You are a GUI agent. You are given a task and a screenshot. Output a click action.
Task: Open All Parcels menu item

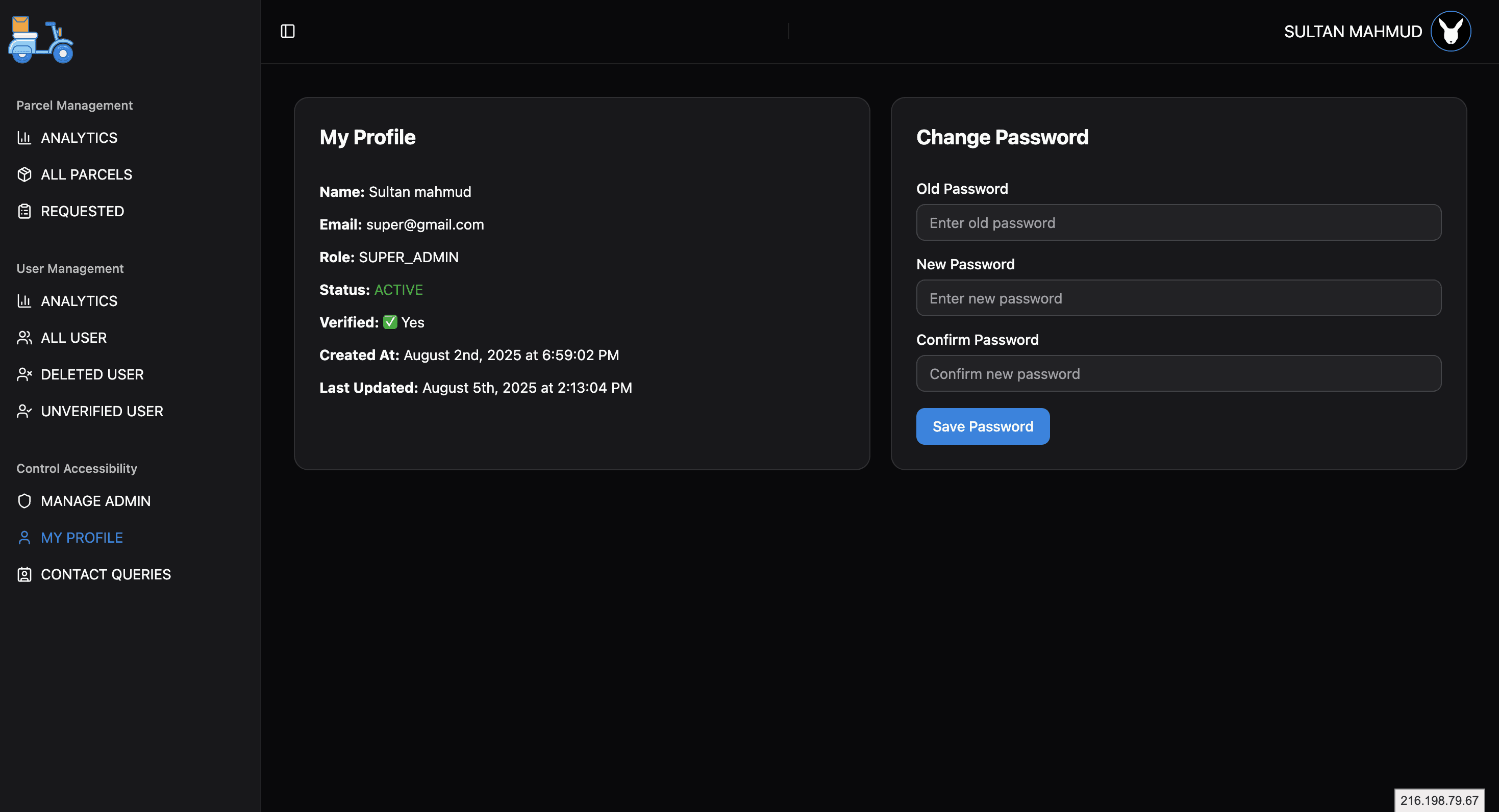click(x=87, y=174)
